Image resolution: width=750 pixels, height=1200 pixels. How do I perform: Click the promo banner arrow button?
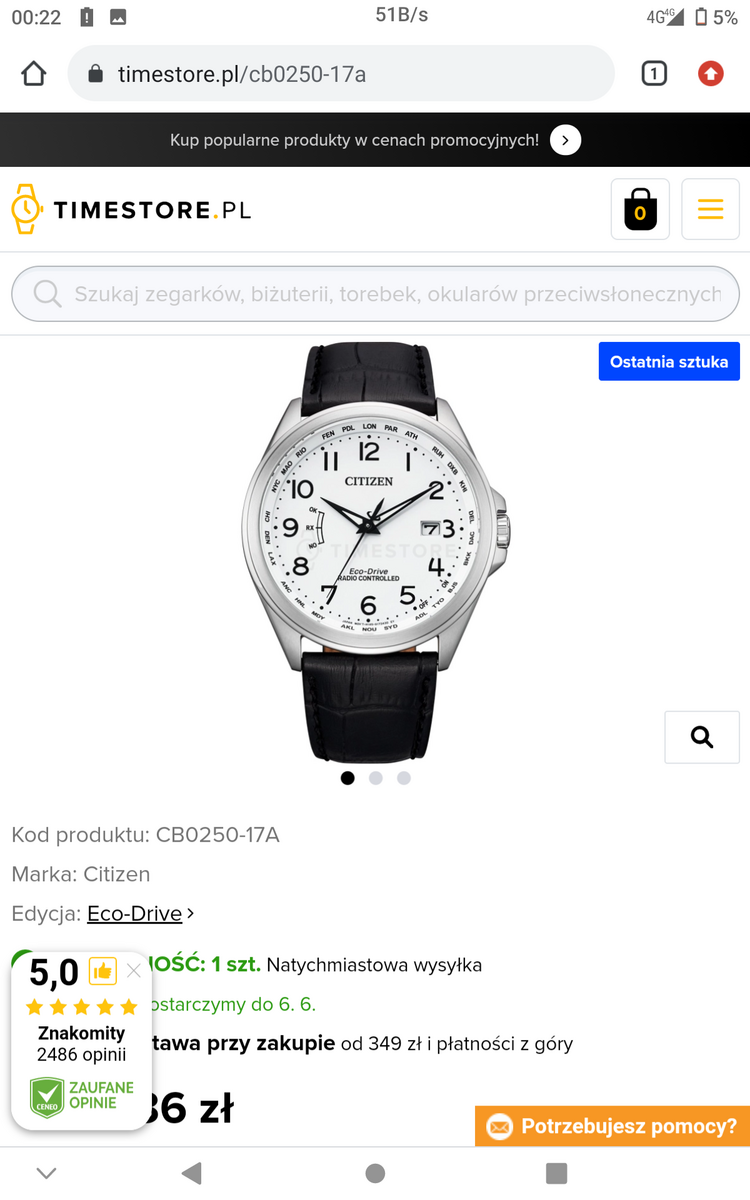tap(565, 140)
